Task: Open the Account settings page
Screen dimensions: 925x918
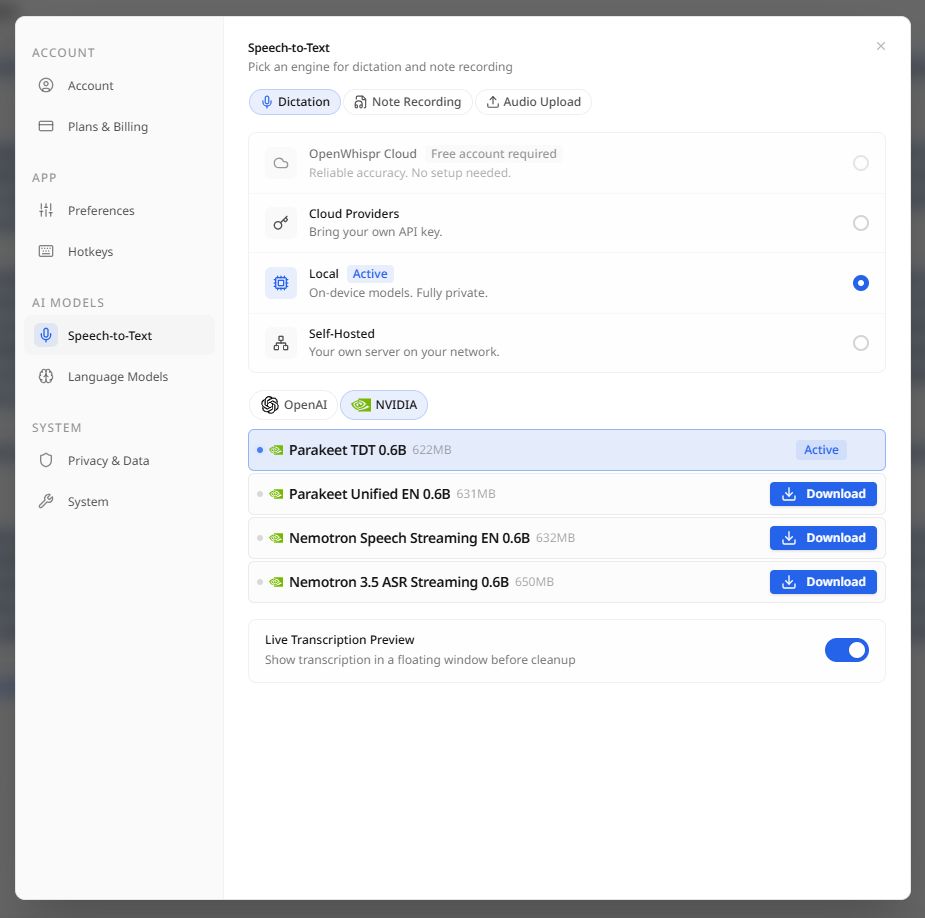Action: pyautogui.click(x=119, y=86)
